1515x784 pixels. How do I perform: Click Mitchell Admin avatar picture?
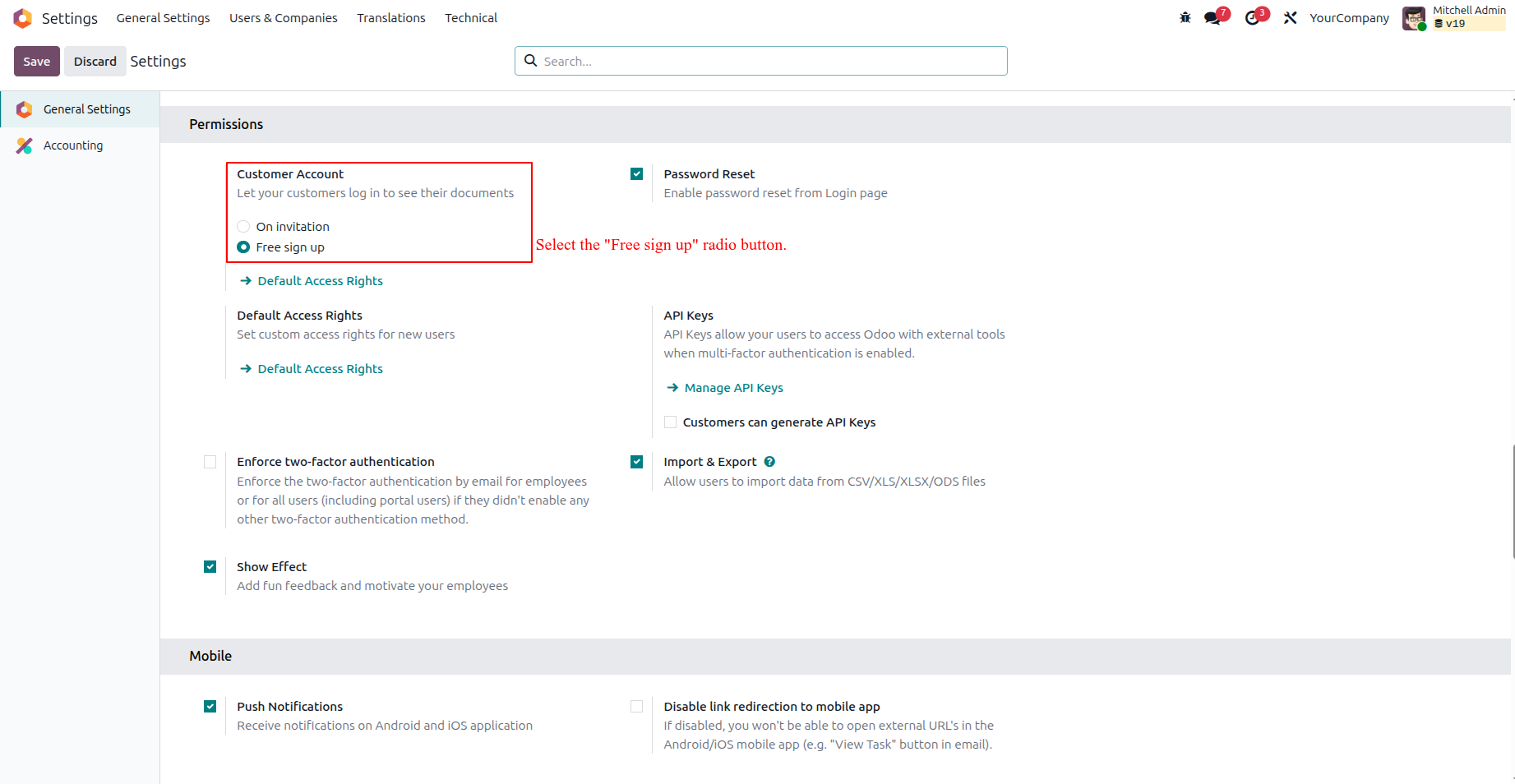pos(1414,18)
